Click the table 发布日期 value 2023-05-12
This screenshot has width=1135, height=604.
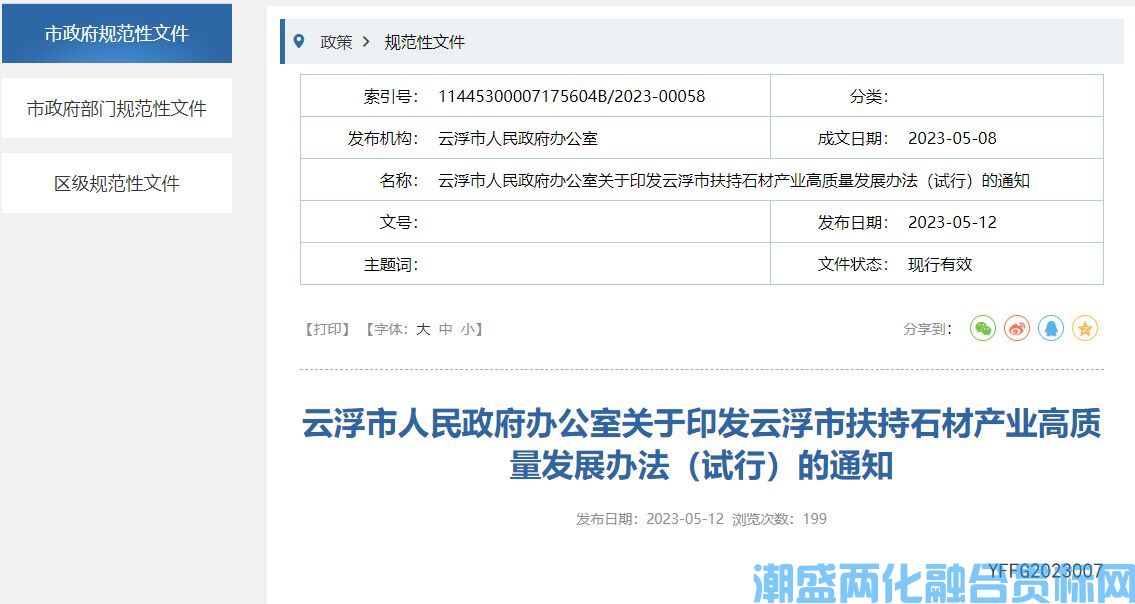(953, 222)
